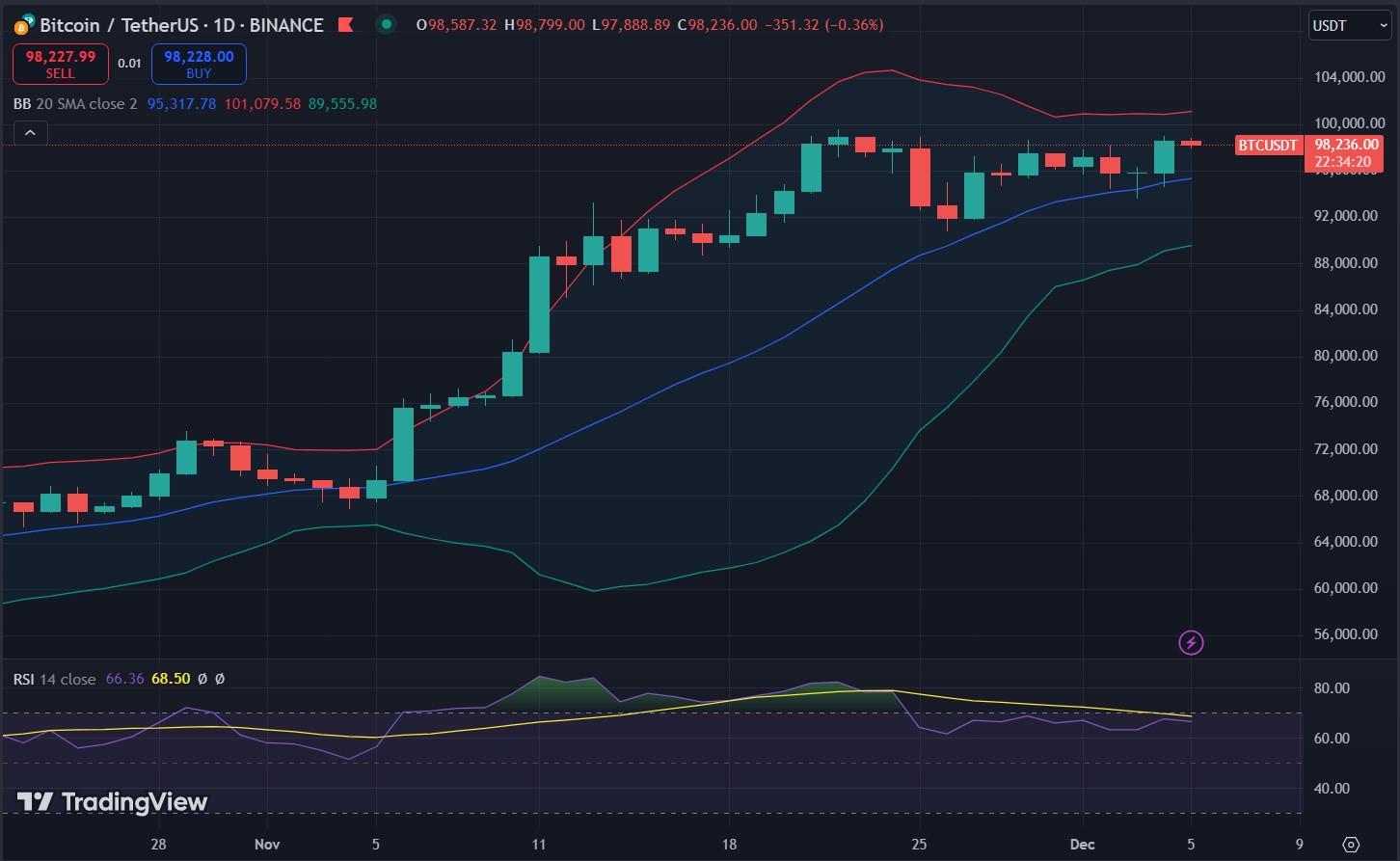Click the RSI moving average value 68.50

(171, 679)
